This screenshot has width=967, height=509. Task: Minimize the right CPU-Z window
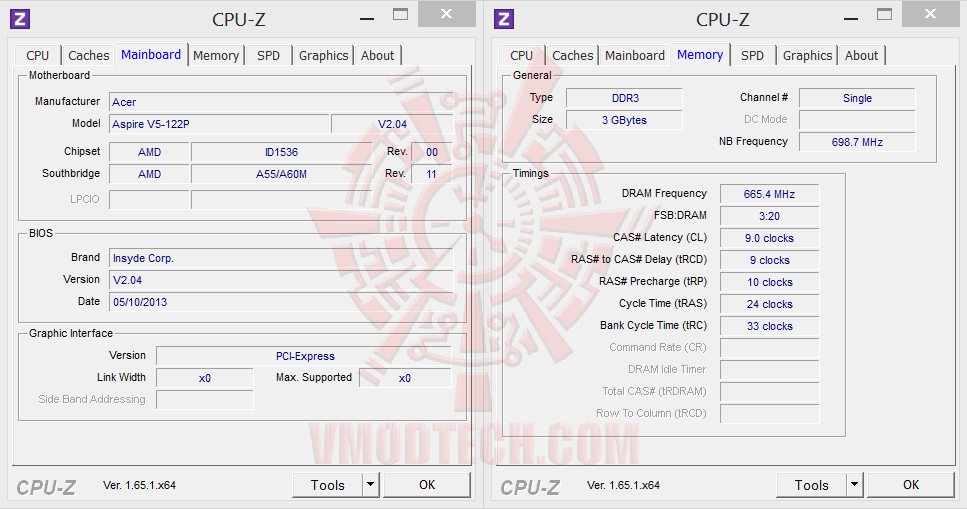point(851,17)
